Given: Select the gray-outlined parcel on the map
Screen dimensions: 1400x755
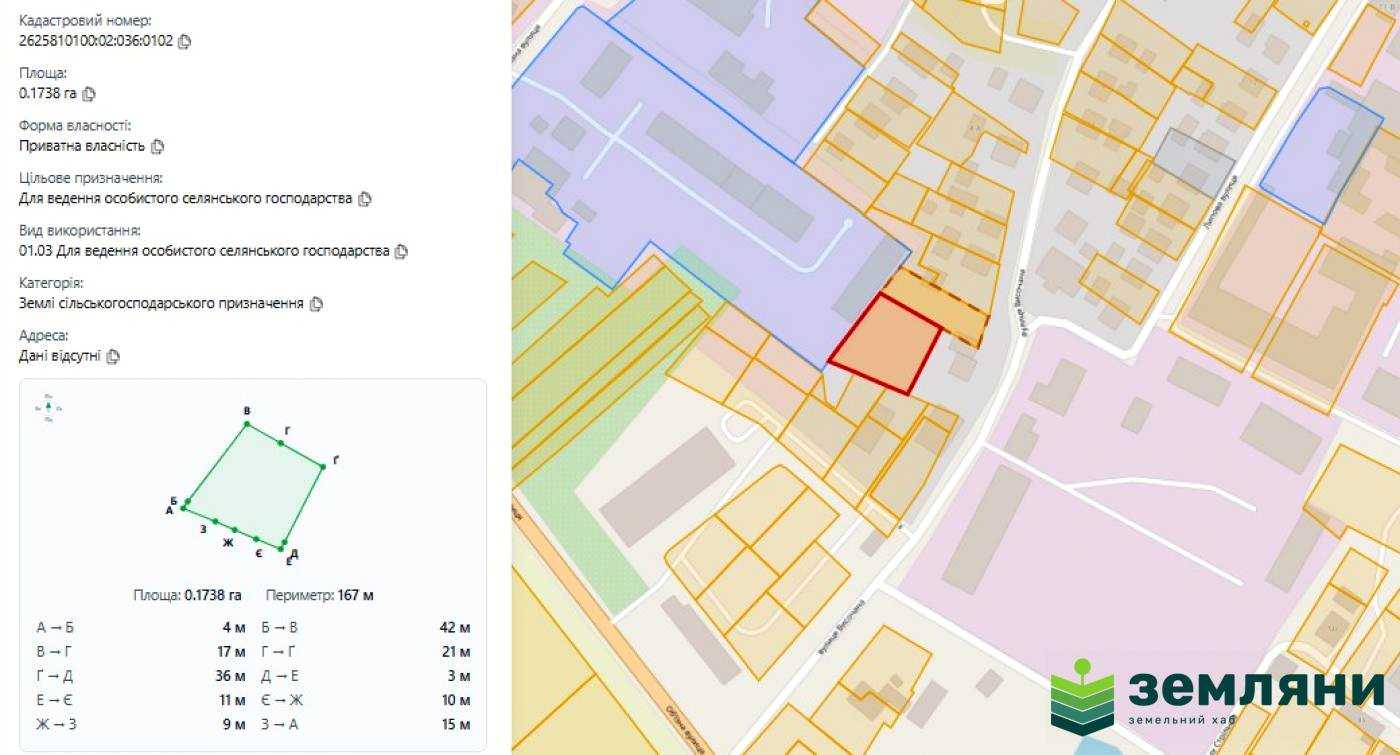Looking at the screenshot, I should point(1194,161).
